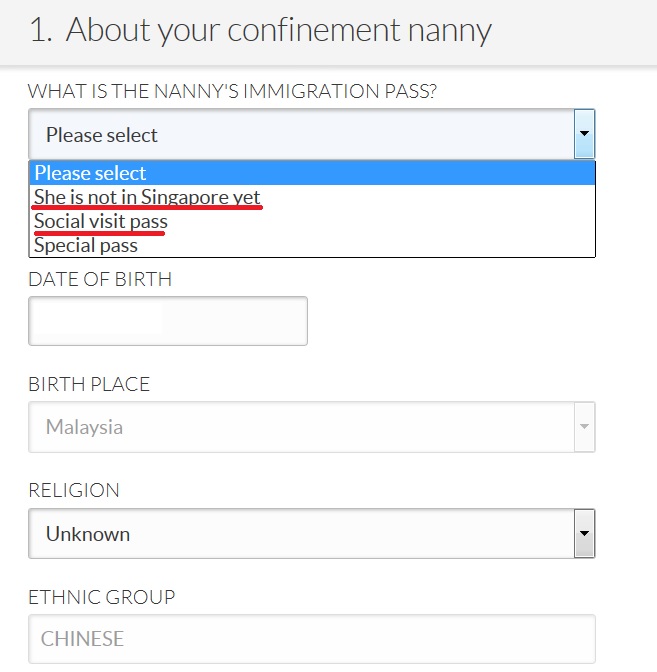Pick the 'Social visit pass' option
The width and height of the screenshot is (657, 672).
click(100, 220)
